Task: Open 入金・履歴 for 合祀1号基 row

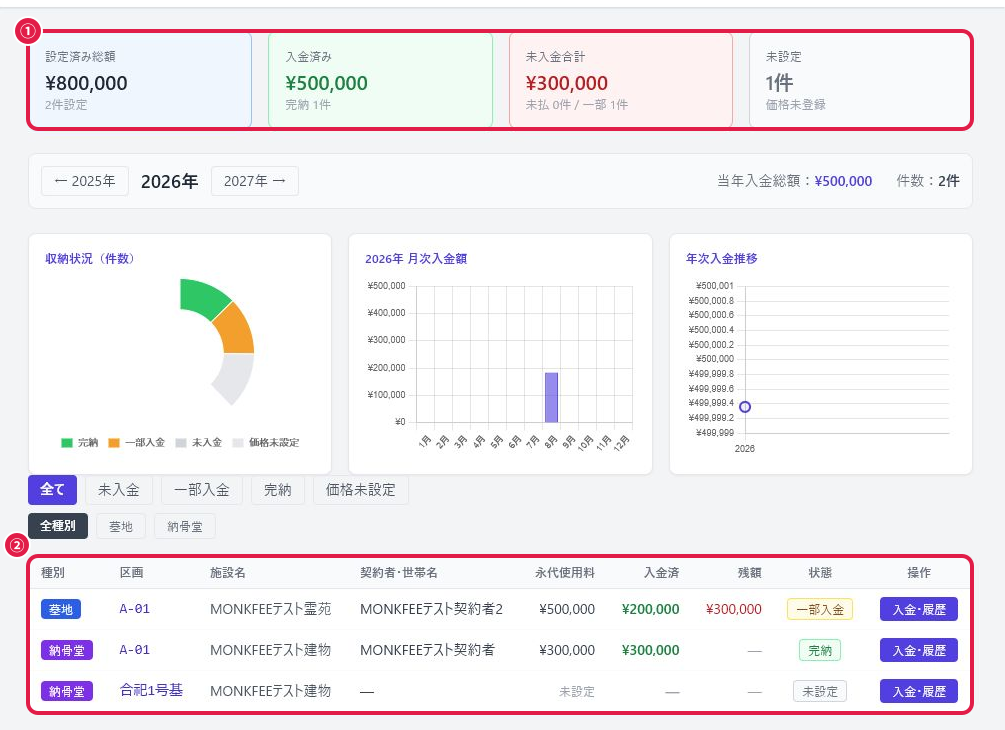Action: pos(918,691)
